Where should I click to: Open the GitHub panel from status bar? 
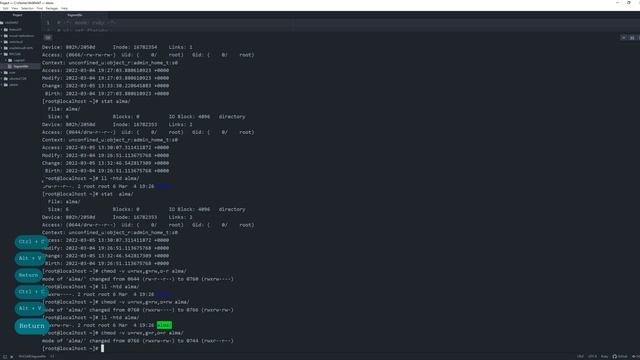[x=620, y=357]
